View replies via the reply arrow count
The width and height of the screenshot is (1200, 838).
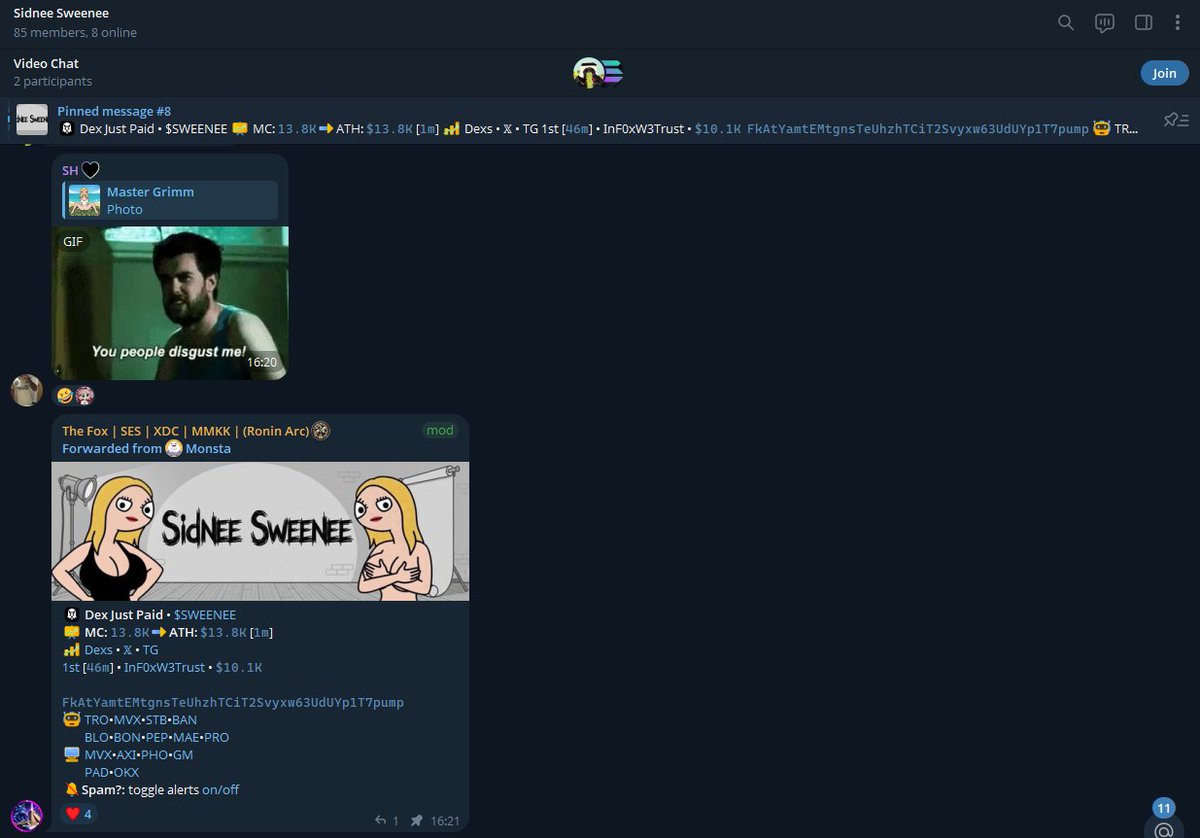[x=387, y=820]
